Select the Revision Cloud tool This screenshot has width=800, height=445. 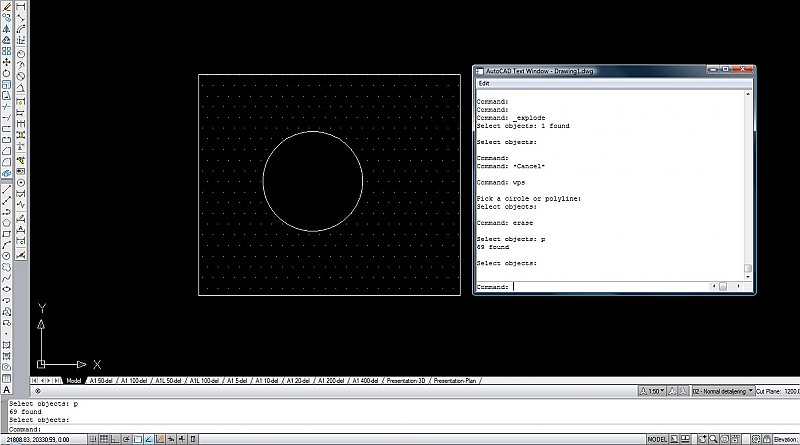7,267
